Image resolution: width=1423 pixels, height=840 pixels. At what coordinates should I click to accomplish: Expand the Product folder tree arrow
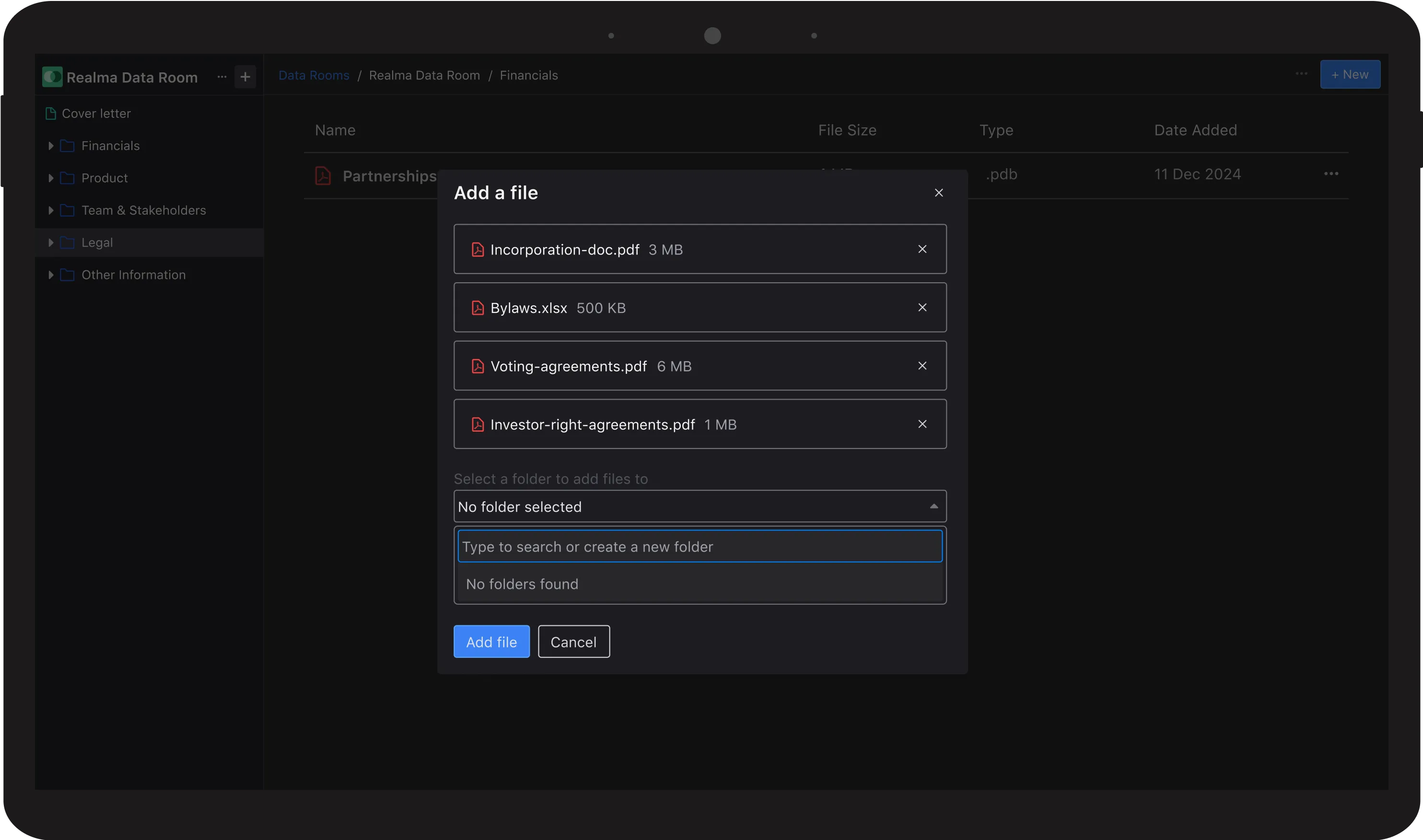51,178
